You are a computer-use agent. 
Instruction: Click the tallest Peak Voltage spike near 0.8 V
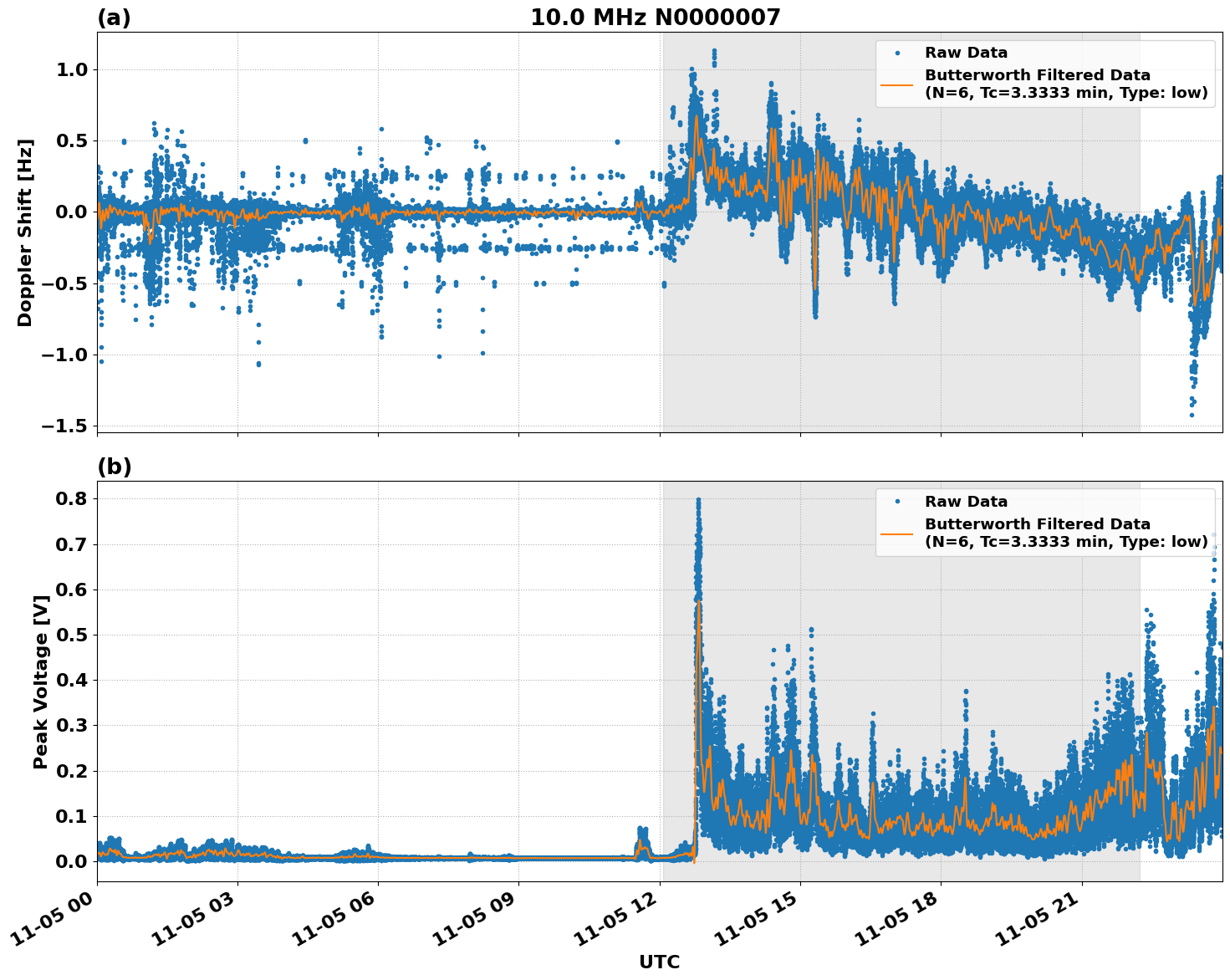point(698,502)
